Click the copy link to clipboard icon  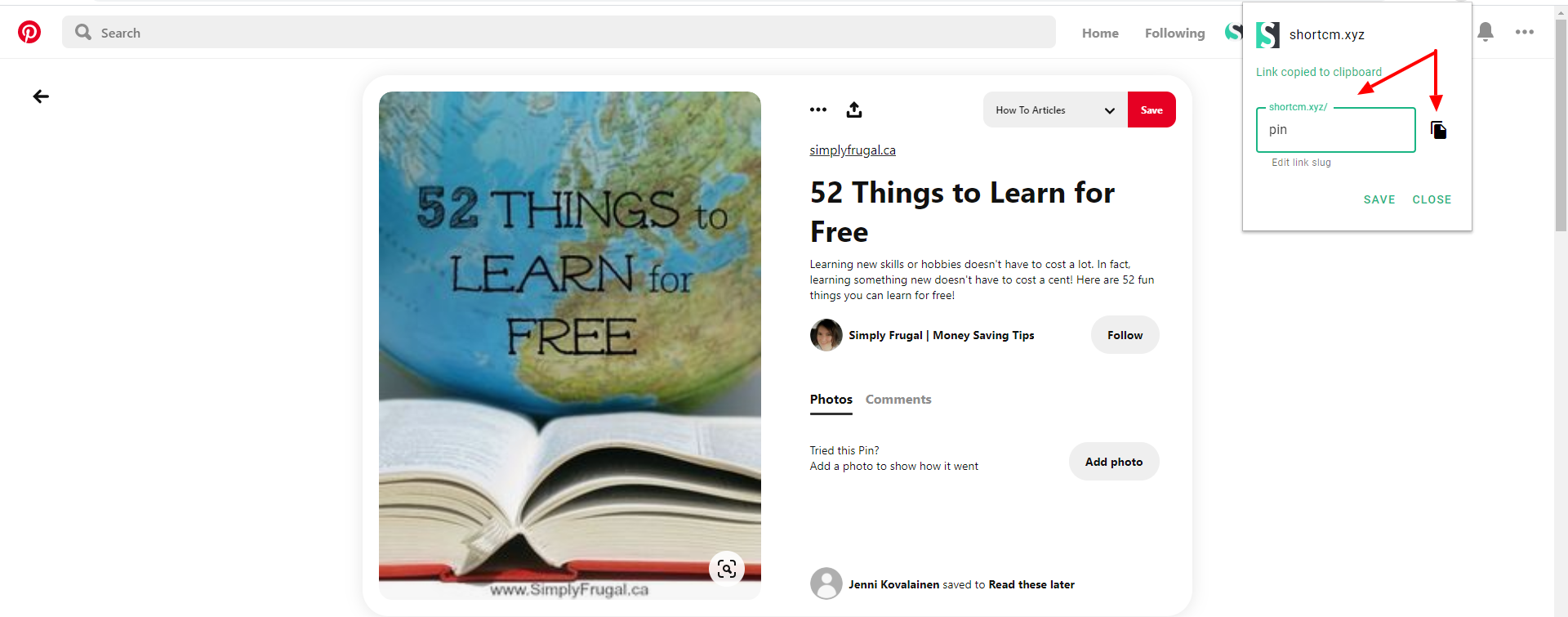click(1438, 130)
